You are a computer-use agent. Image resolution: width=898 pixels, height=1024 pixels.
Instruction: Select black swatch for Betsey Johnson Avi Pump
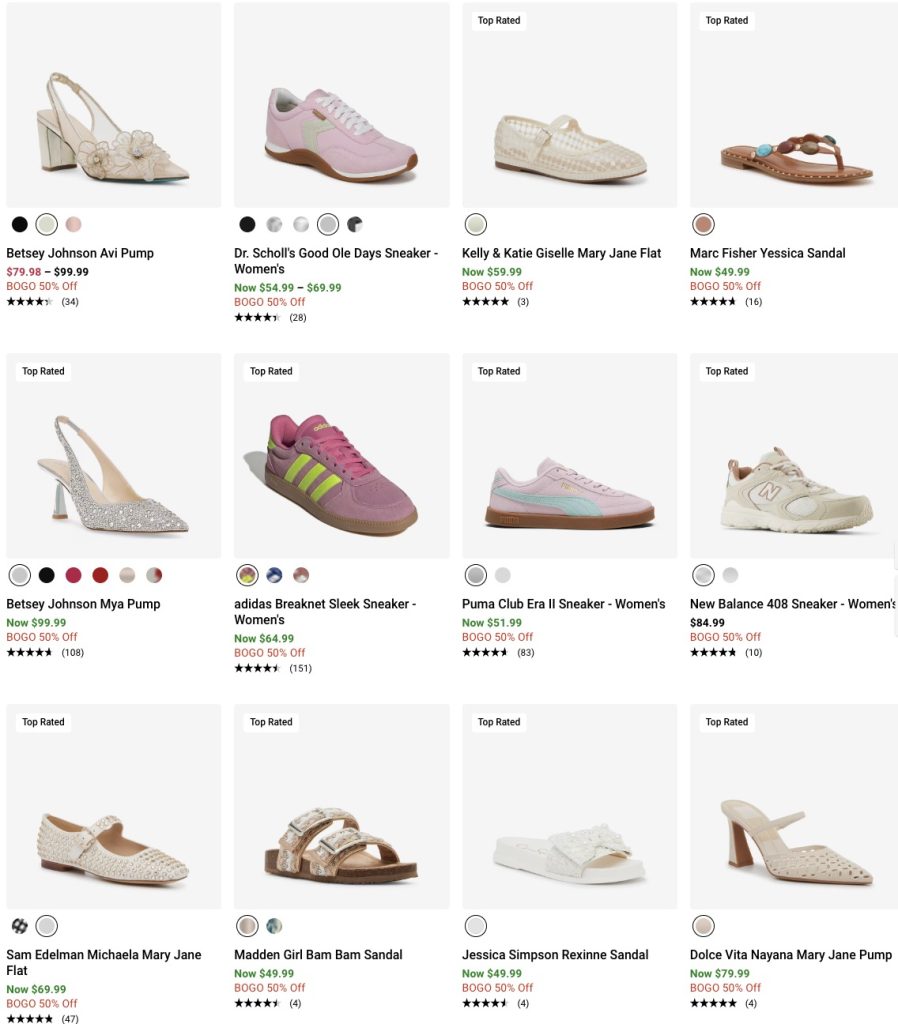20,224
